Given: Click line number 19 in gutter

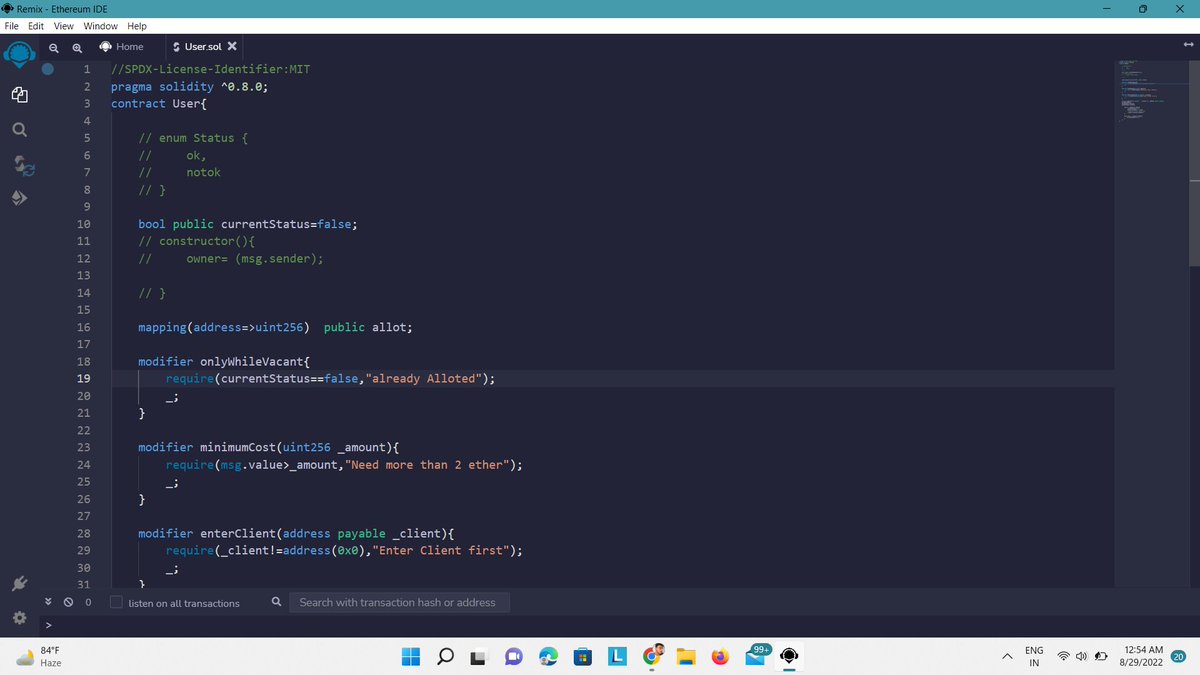Looking at the screenshot, I should click(84, 378).
